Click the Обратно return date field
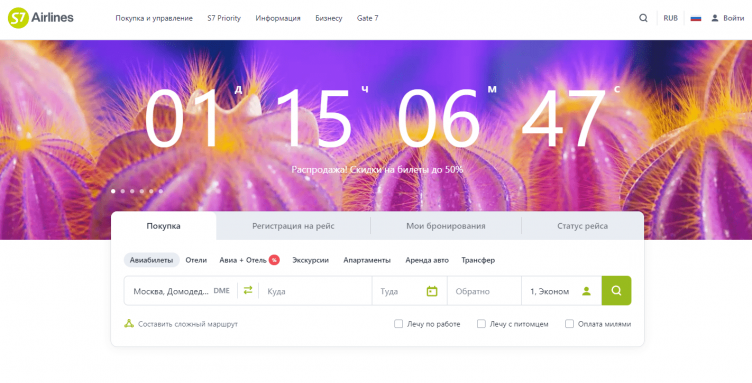This screenshot has height=383, width=752. pyautogui.click(x=484, y=291)
